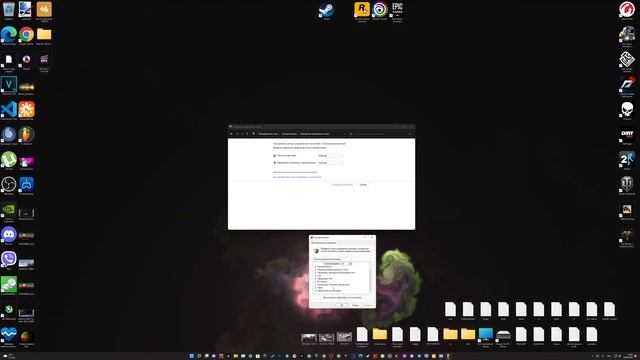Click the help question mark in the dialog title bar
The height and width of the screenshot is (360, 640).
pyautogui.click(x=364, y=237)
